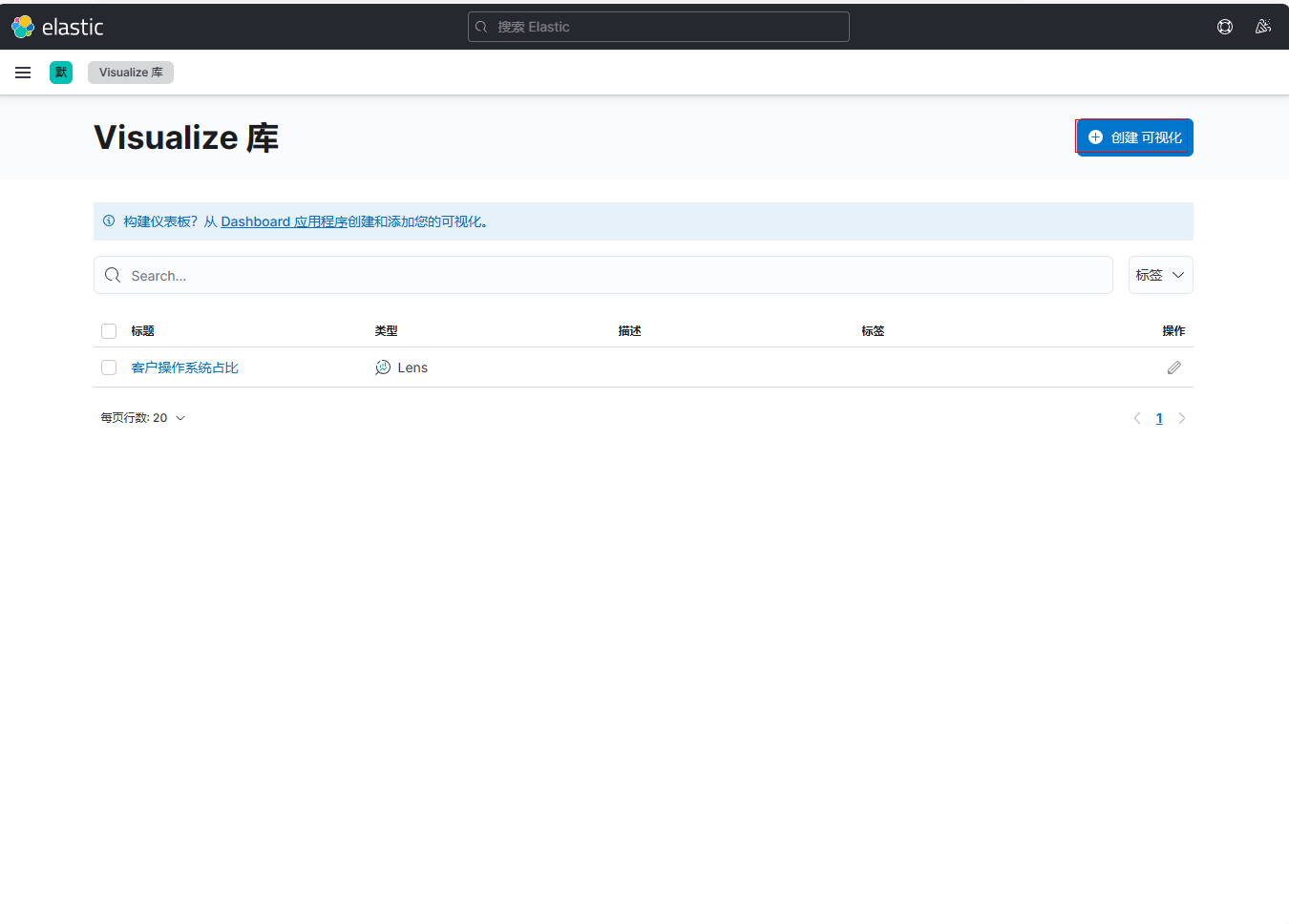Open the Dashboard 应用程序 link
Viewport: 1289px width, 924px height.
click(284, 221)
